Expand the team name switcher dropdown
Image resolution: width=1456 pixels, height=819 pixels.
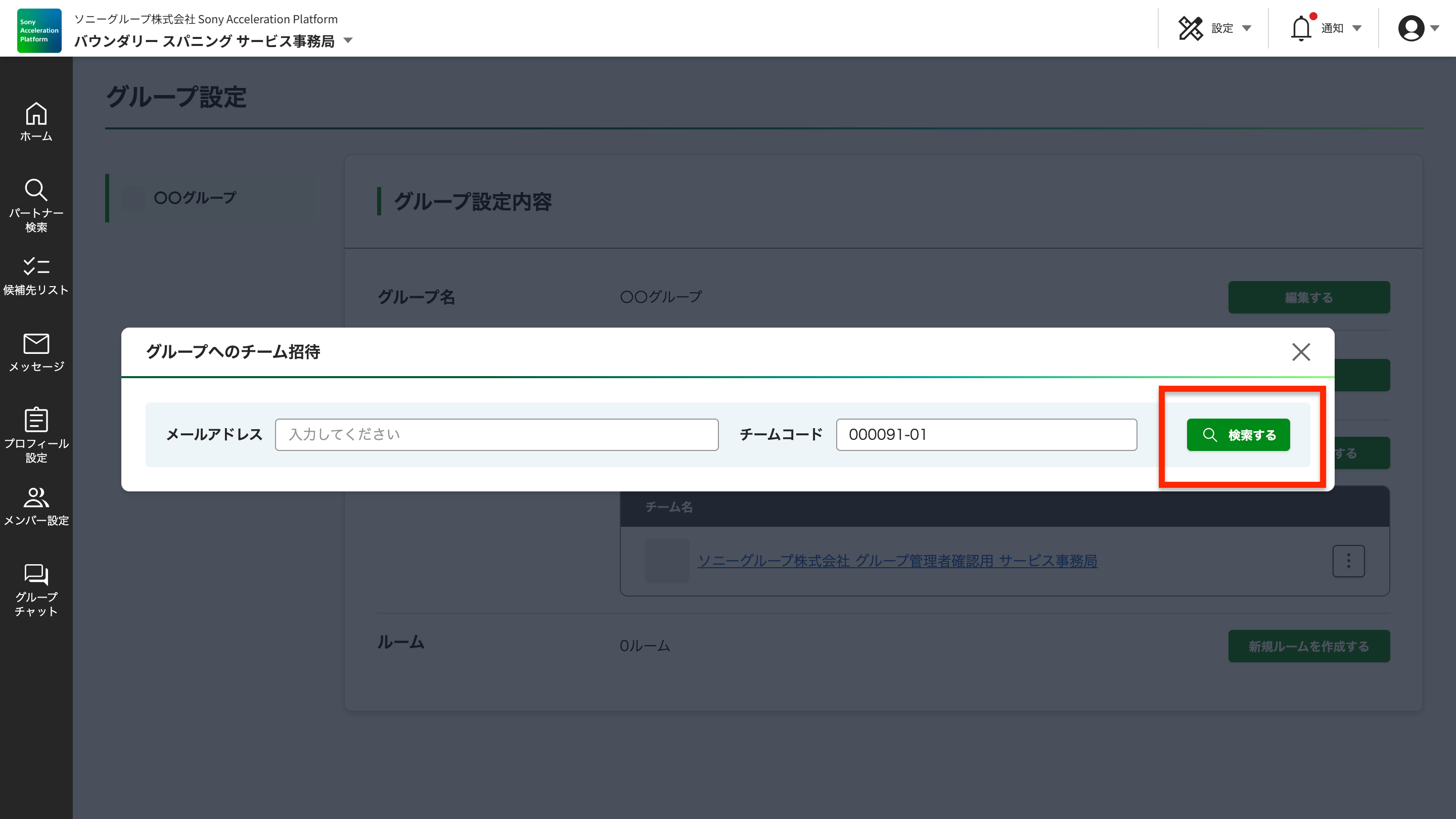[x=348, y=40]
